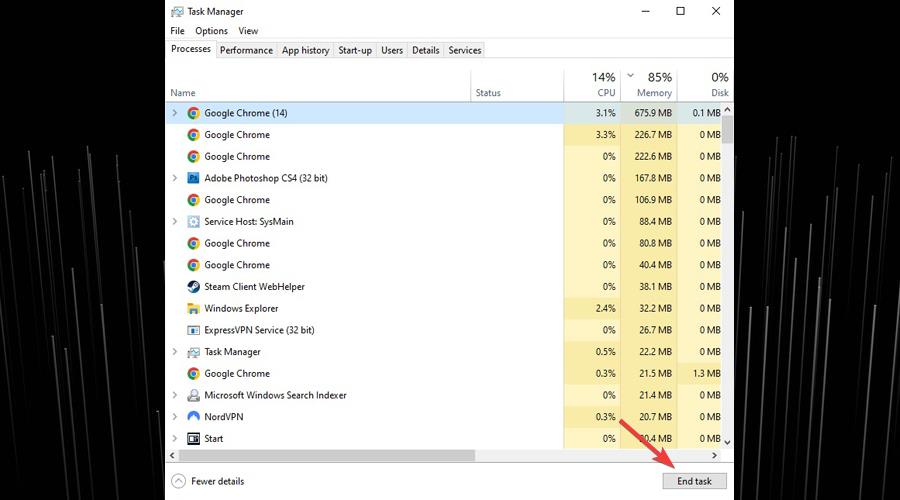Click the Steam Client WebHelper icon
The width and height of the screenshot is (900, 500).
193,286
